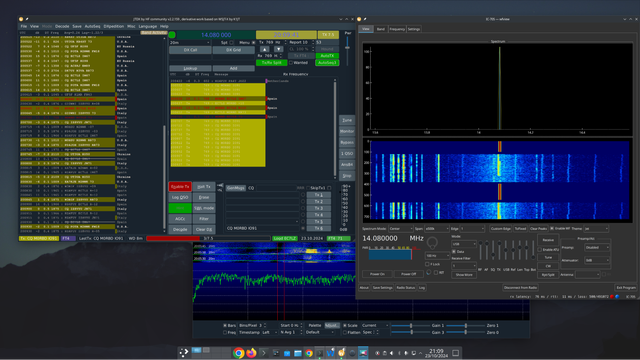Toggle the Spt checkbox
The image size is (640, 360).
(x=231, y=42)
